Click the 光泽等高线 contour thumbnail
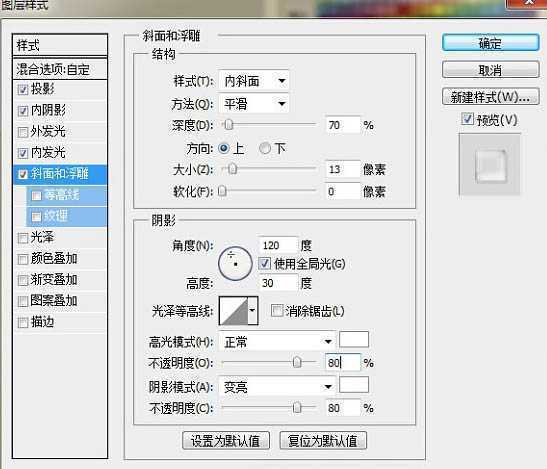The image size is (547, 469). click(x=234, y=311)
